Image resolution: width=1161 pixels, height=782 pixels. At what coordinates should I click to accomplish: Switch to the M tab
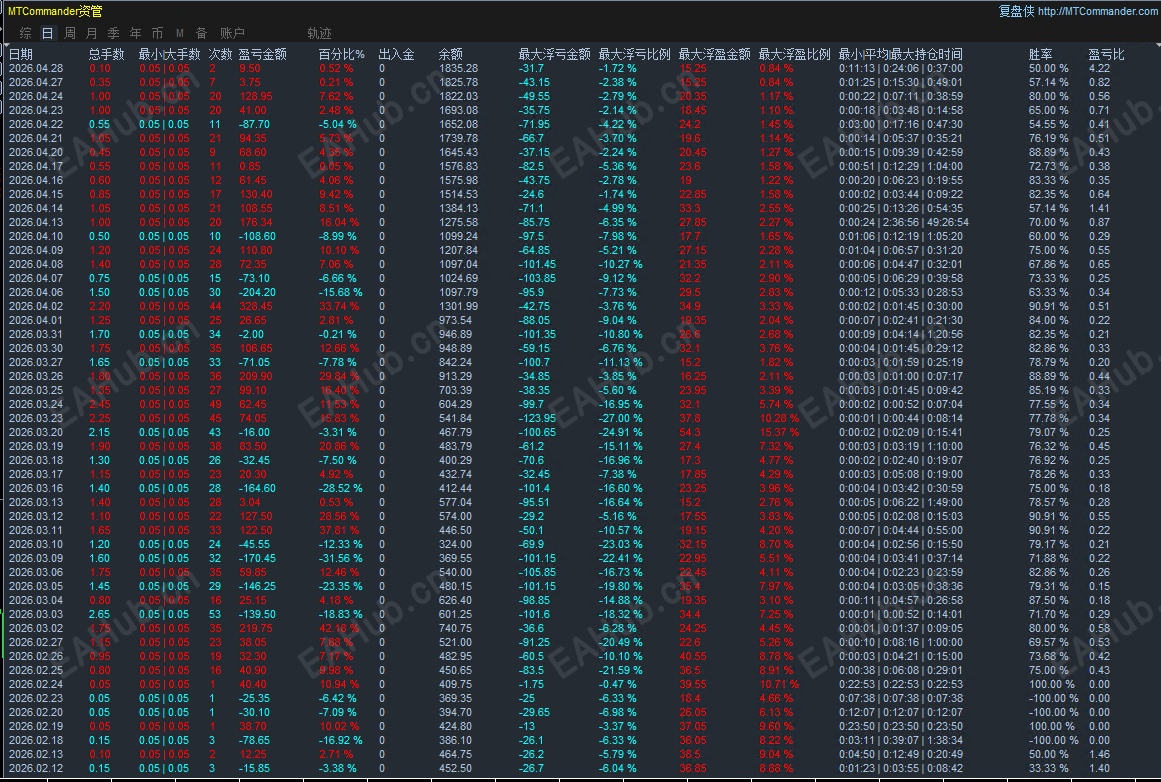tap(180, 33)
